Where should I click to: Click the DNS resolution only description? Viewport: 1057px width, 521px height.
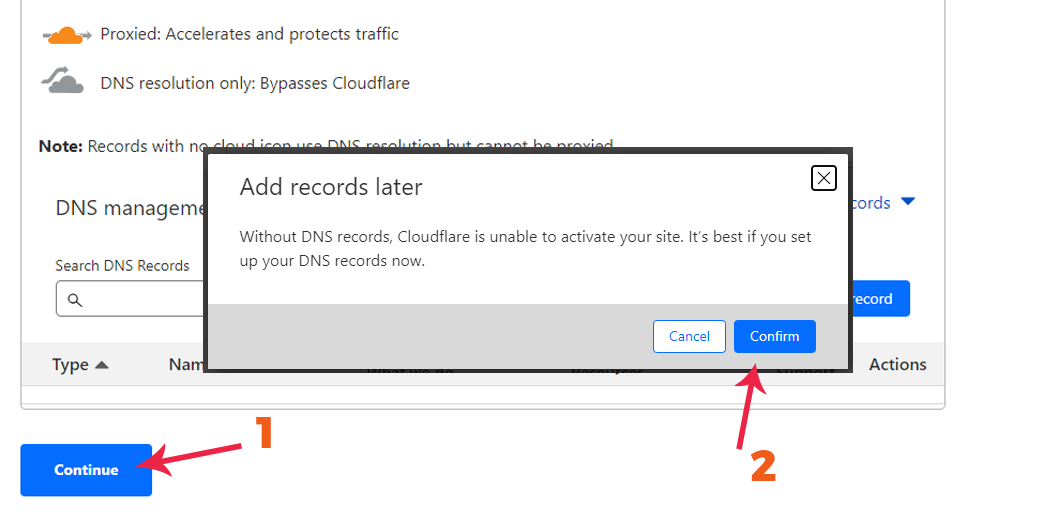(255, 83)
